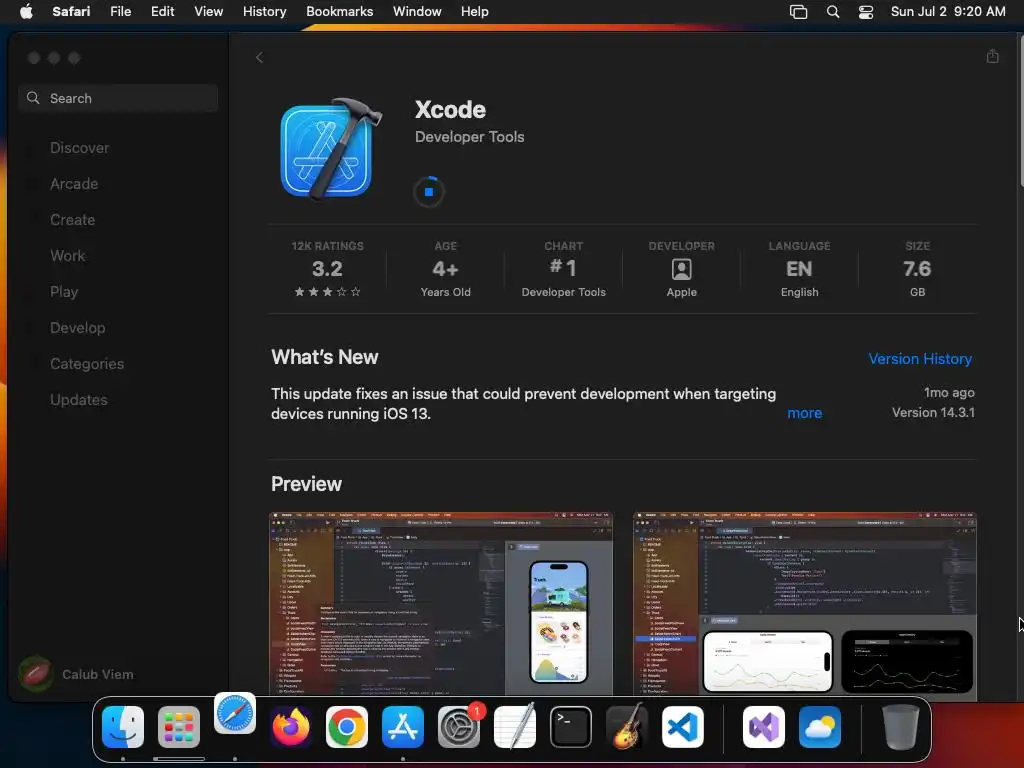Launch Firefox from the dock
This screenshot has height=768, width=1024.
click(291, 727)
